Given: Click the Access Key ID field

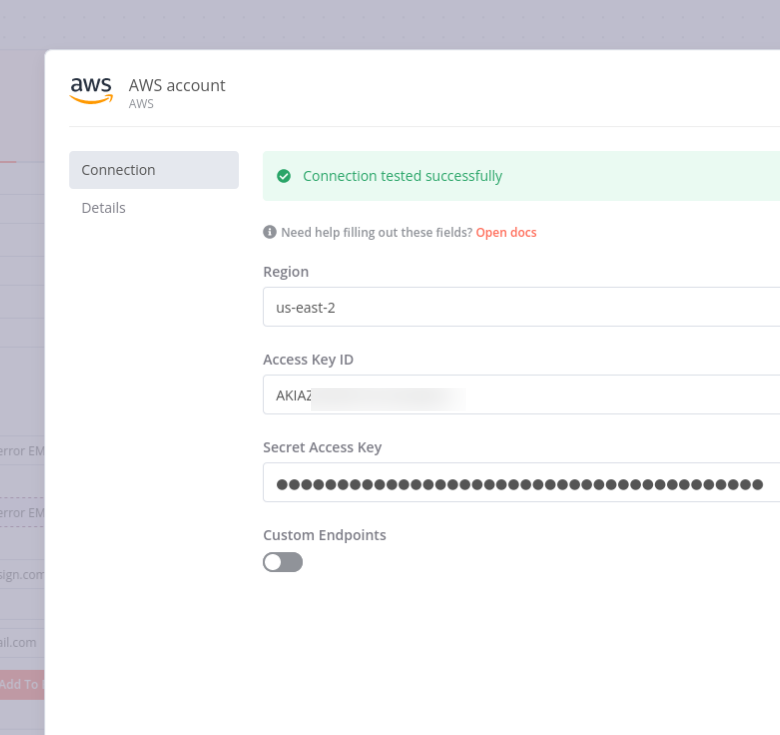Looking at the screenshot, I should pyautogui.click(x=521, y=395).
